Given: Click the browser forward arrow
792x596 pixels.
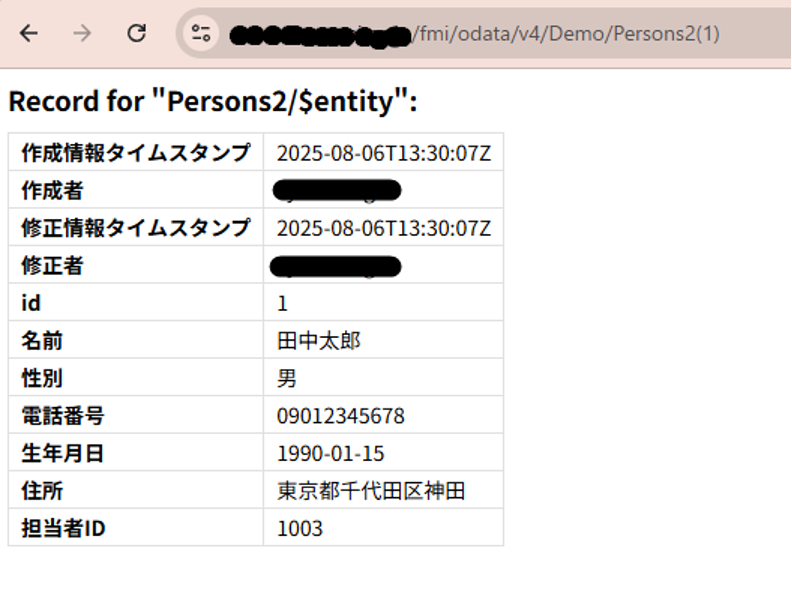Looking at the screenshot, I should (83, 33).
